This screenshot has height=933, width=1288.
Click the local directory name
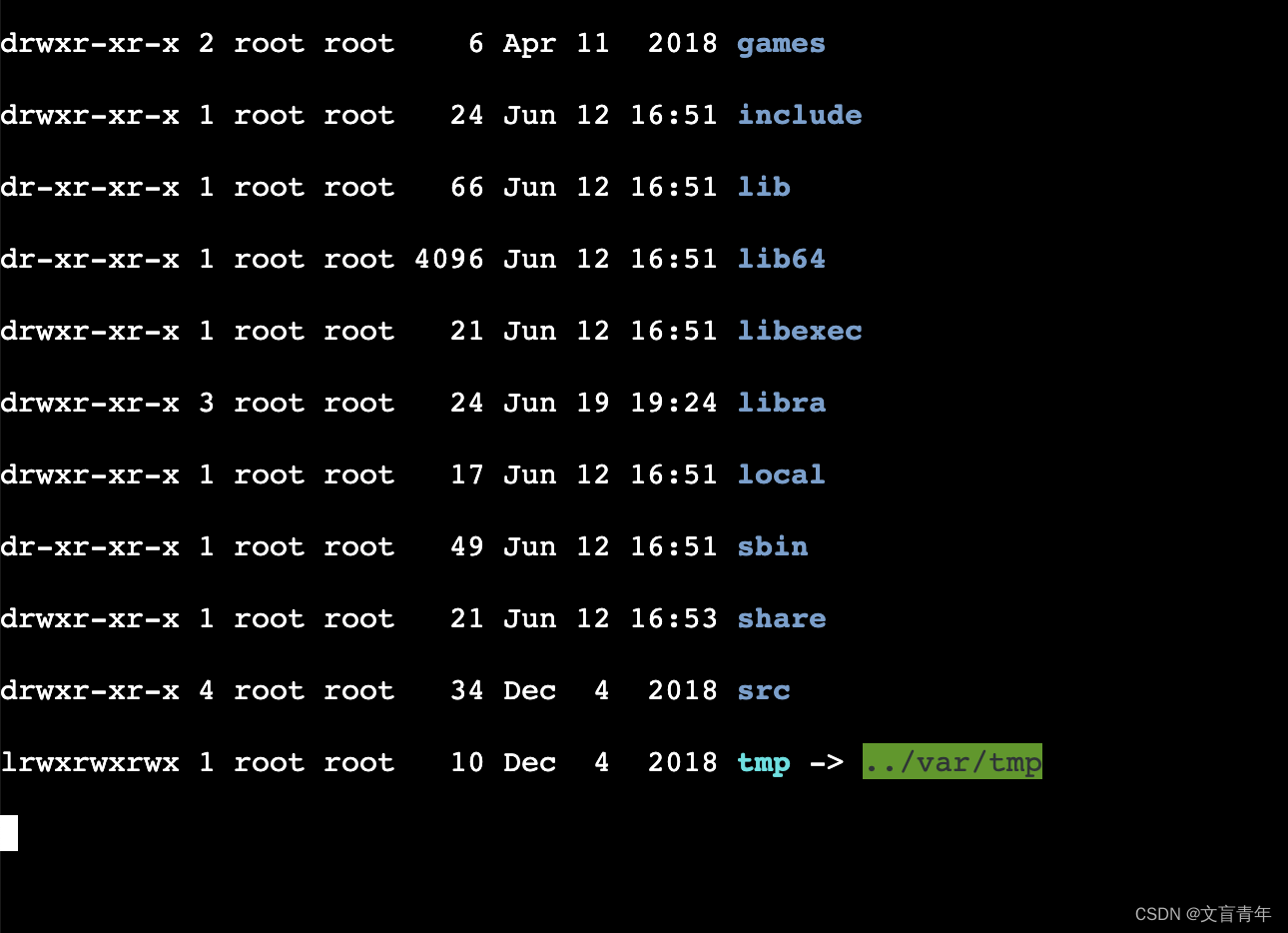coord(782,474)
